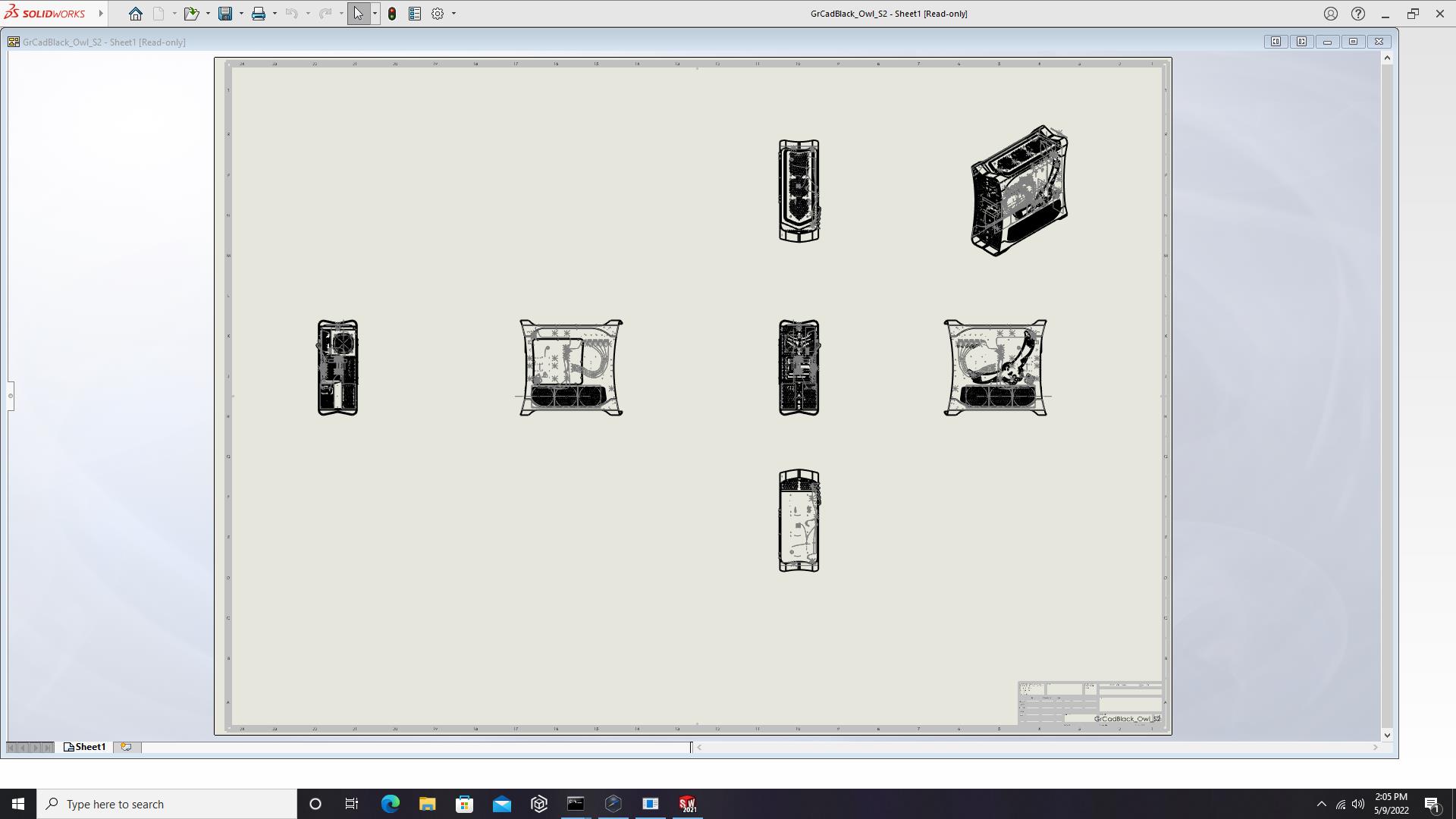Open the Select tool dropdown arrow

375,14
